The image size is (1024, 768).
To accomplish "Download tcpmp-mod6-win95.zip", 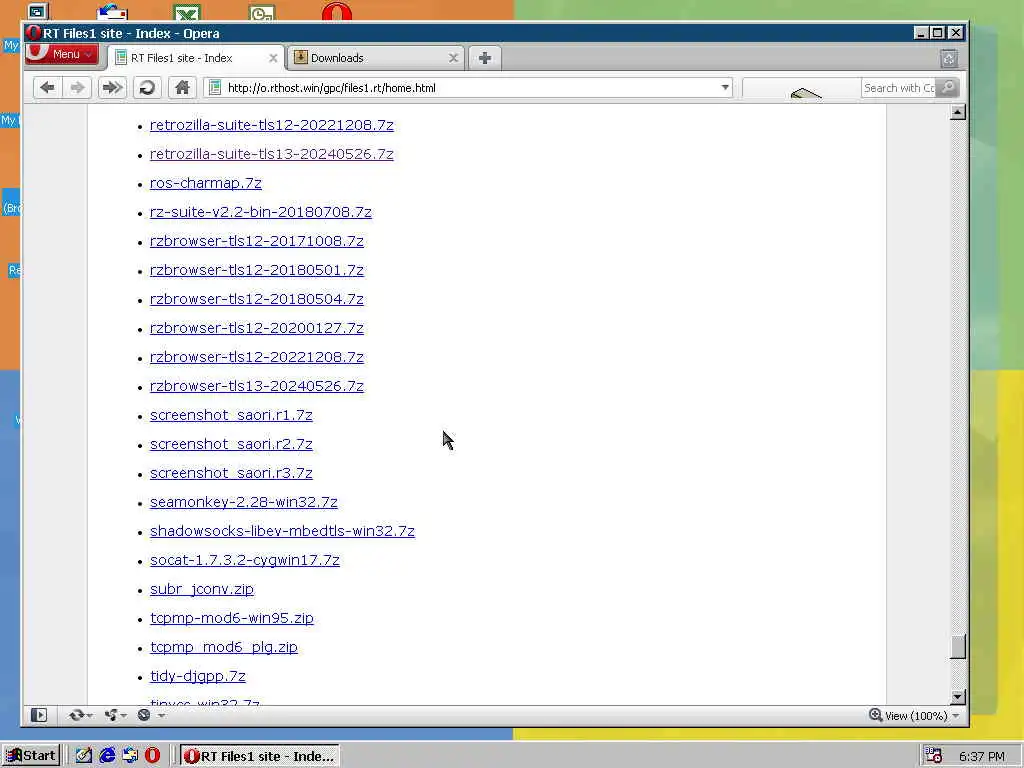I will pos(232,618).
